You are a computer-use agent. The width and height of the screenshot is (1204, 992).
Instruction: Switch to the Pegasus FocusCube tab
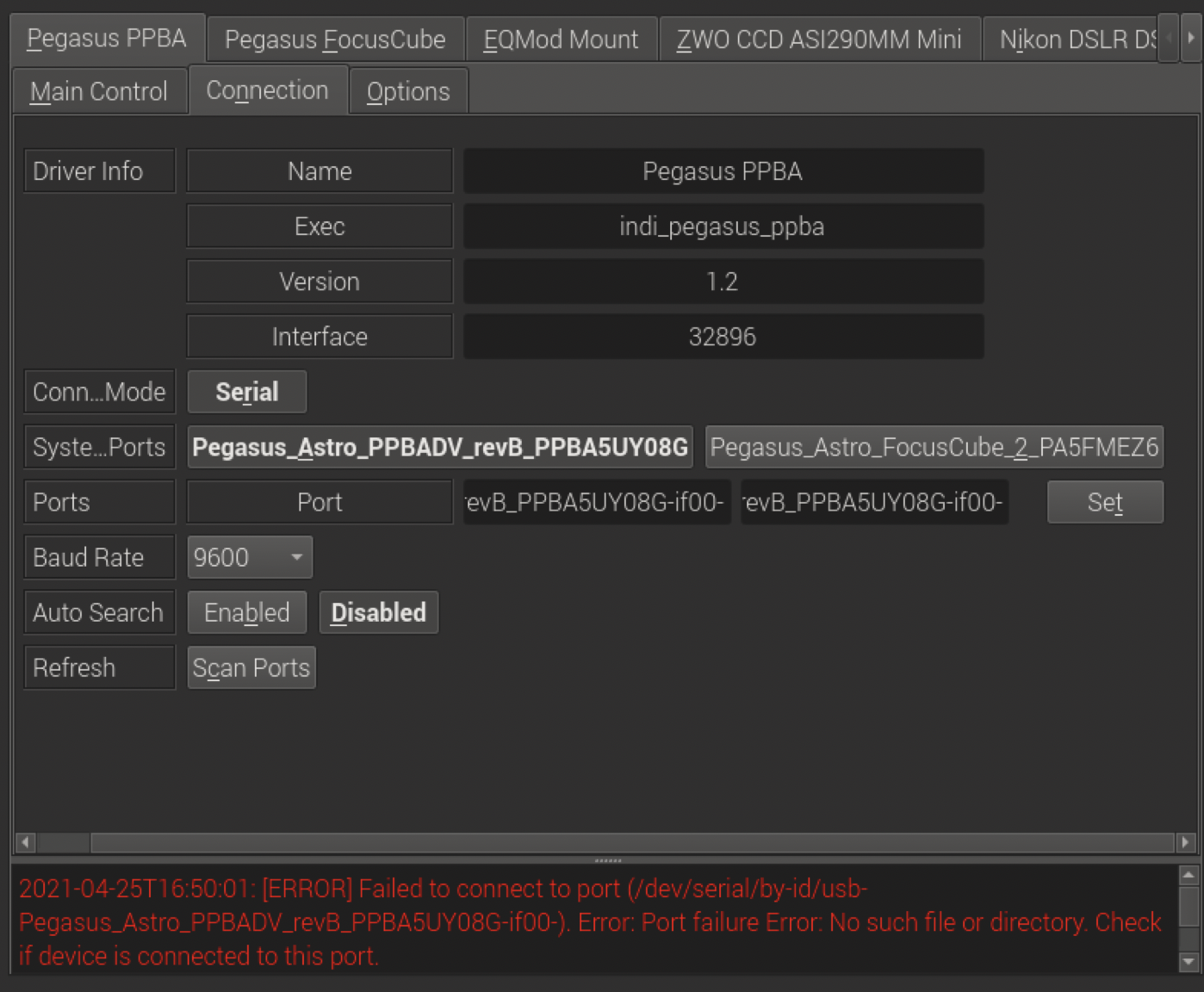click(336, 40)
